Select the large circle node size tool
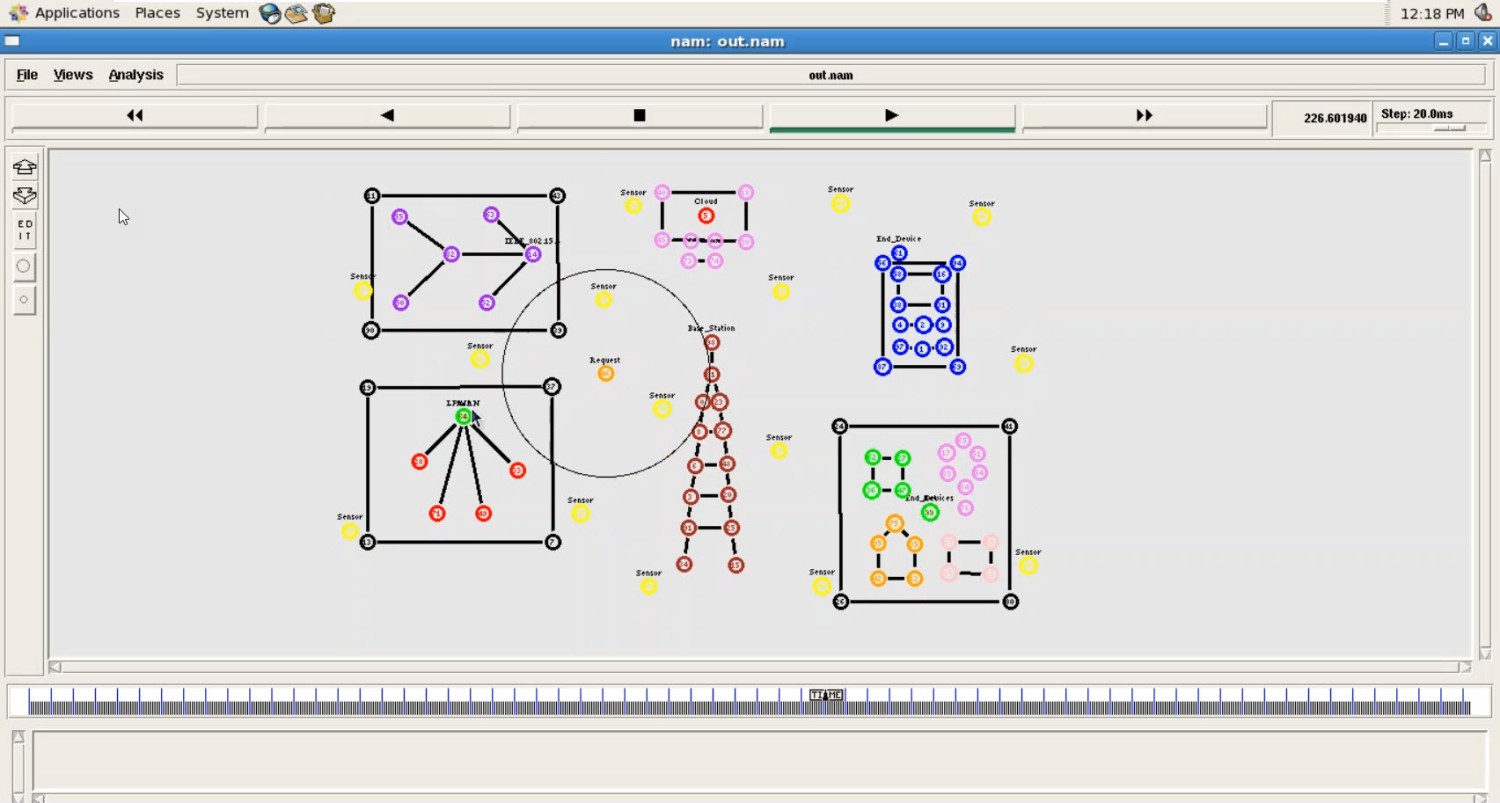 coord(25,266)
